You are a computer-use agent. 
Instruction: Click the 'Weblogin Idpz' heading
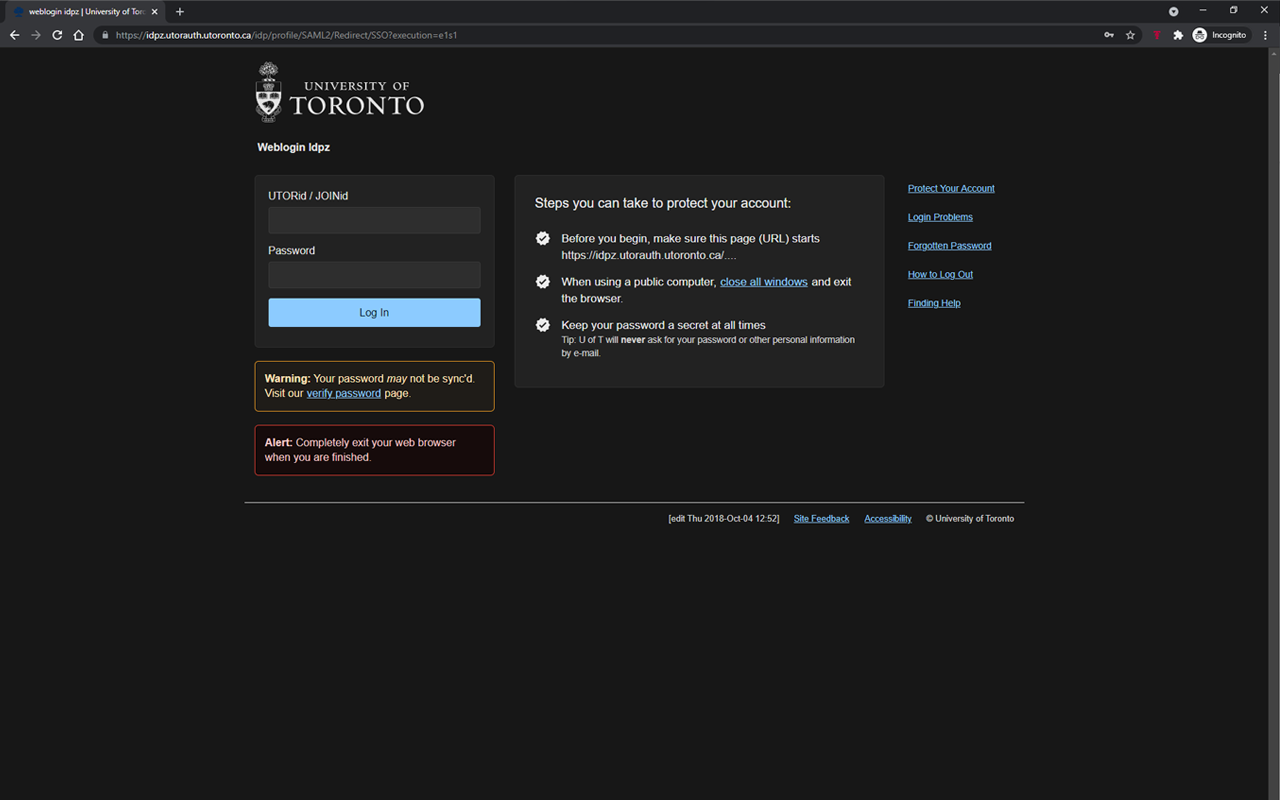[x=293, y=147]
